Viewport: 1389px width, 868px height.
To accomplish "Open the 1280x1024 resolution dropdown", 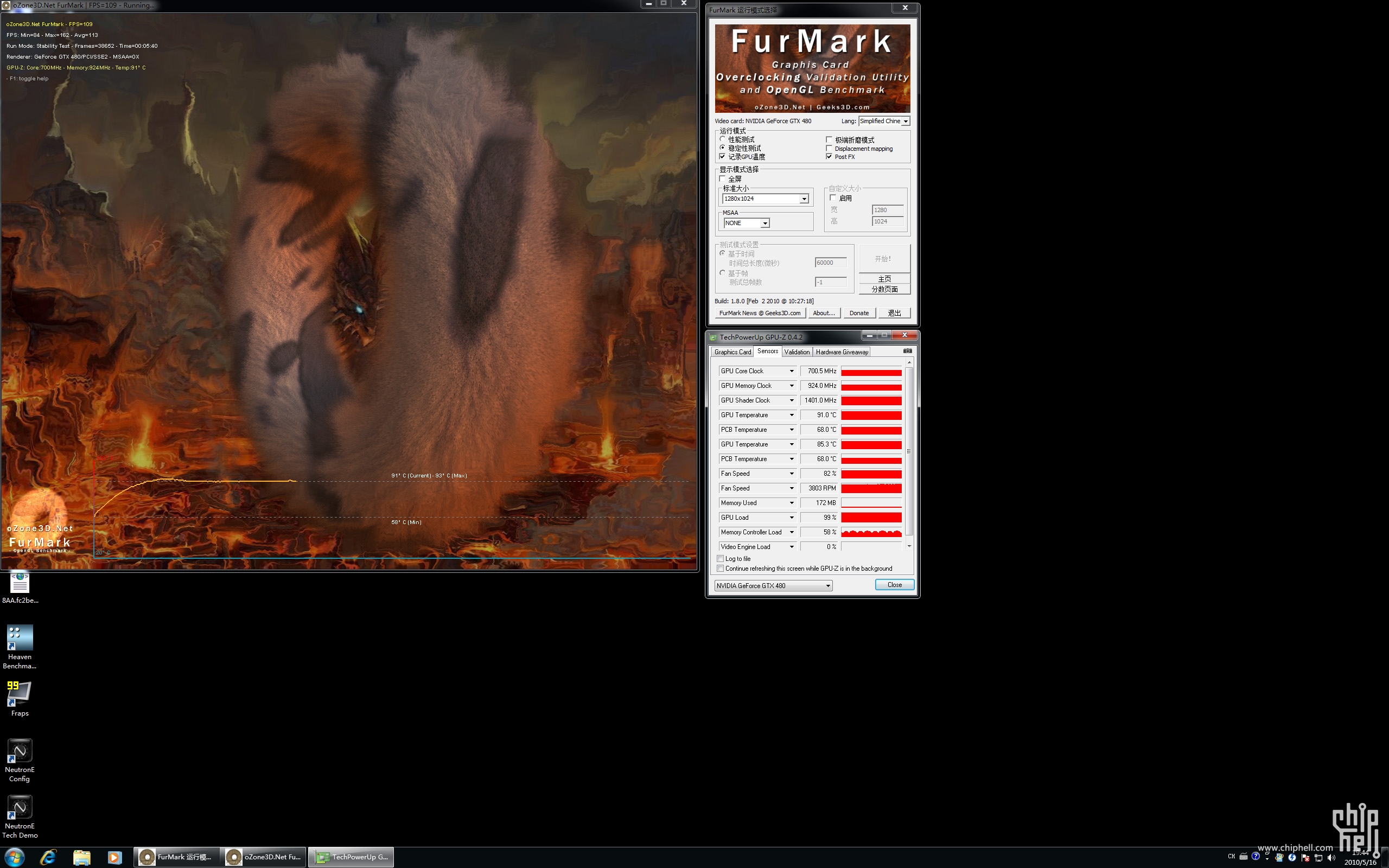I will pos(766,199).
